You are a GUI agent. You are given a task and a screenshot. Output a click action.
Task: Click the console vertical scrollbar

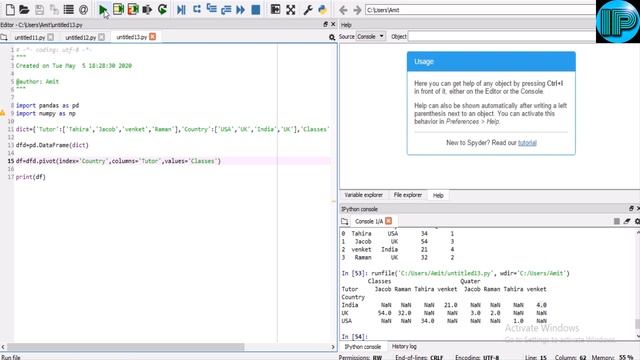point(637,324)
